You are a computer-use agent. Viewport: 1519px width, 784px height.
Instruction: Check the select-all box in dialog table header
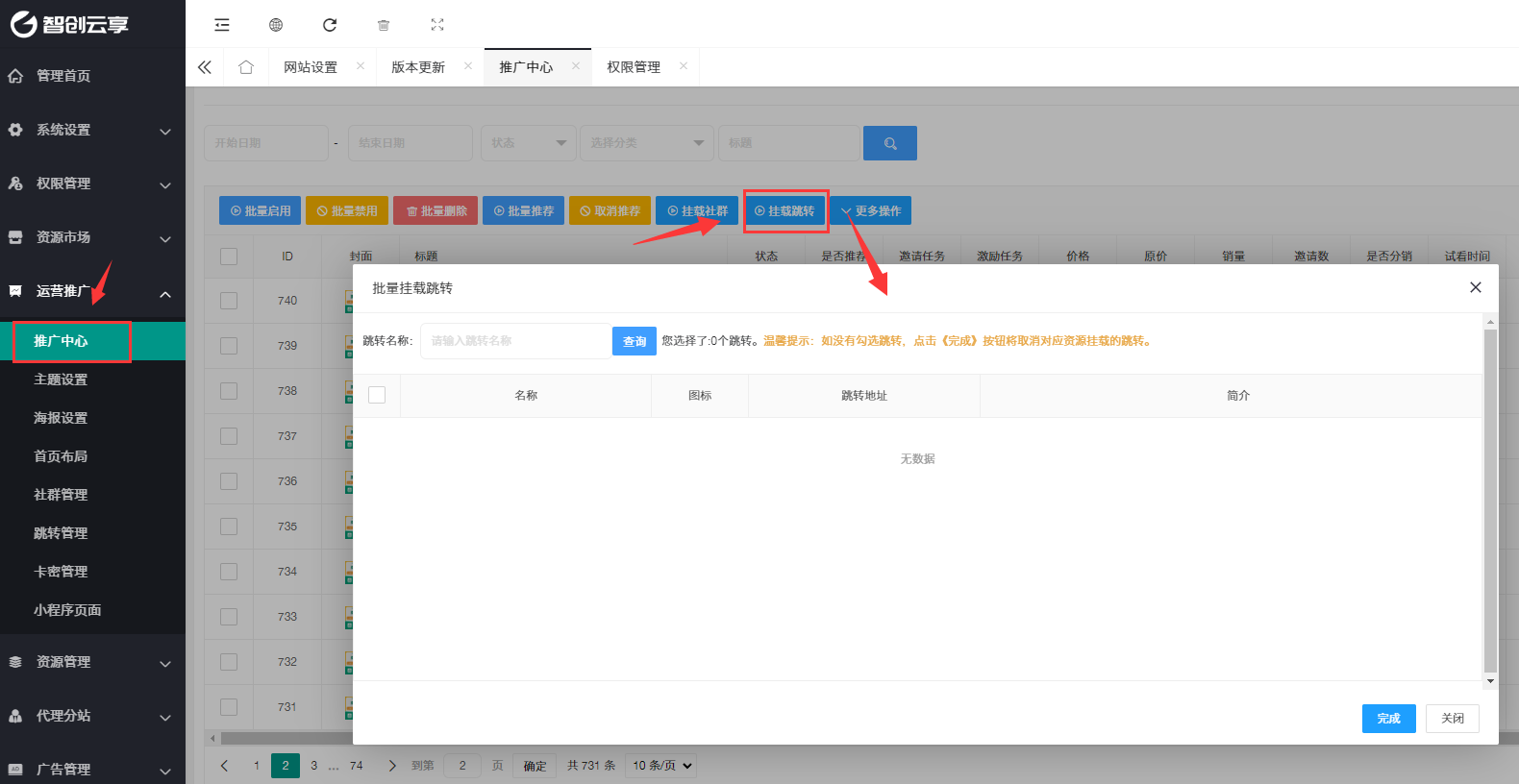click(377, 395)
